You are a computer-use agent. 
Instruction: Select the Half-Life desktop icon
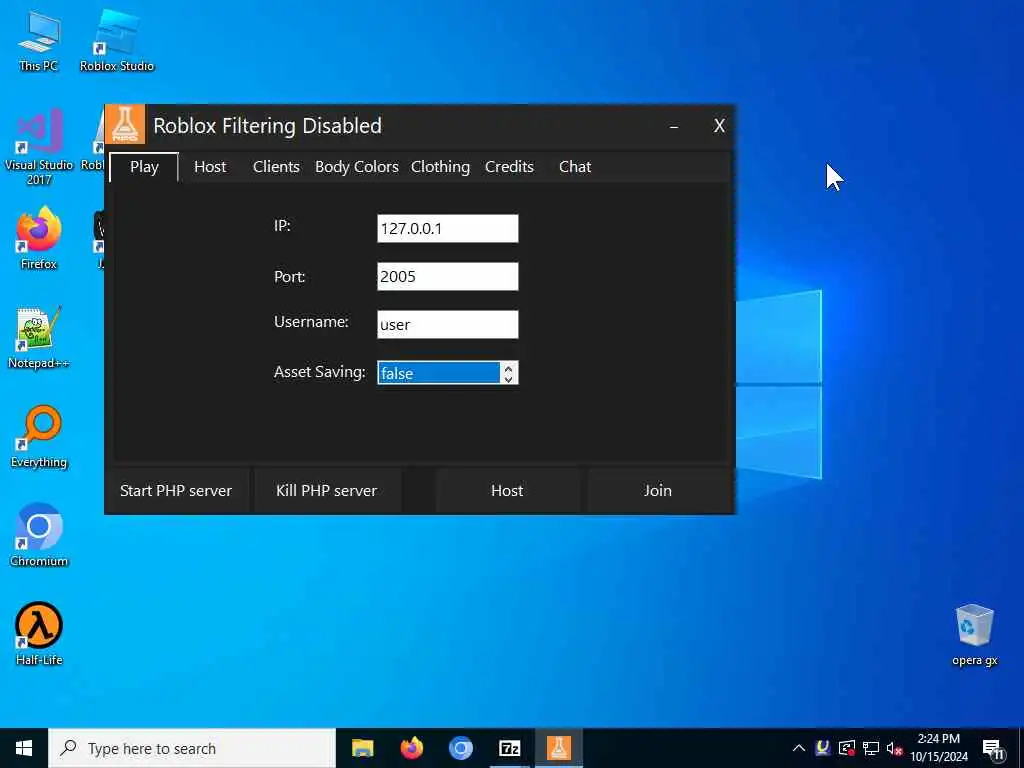(x=39, y=634)
